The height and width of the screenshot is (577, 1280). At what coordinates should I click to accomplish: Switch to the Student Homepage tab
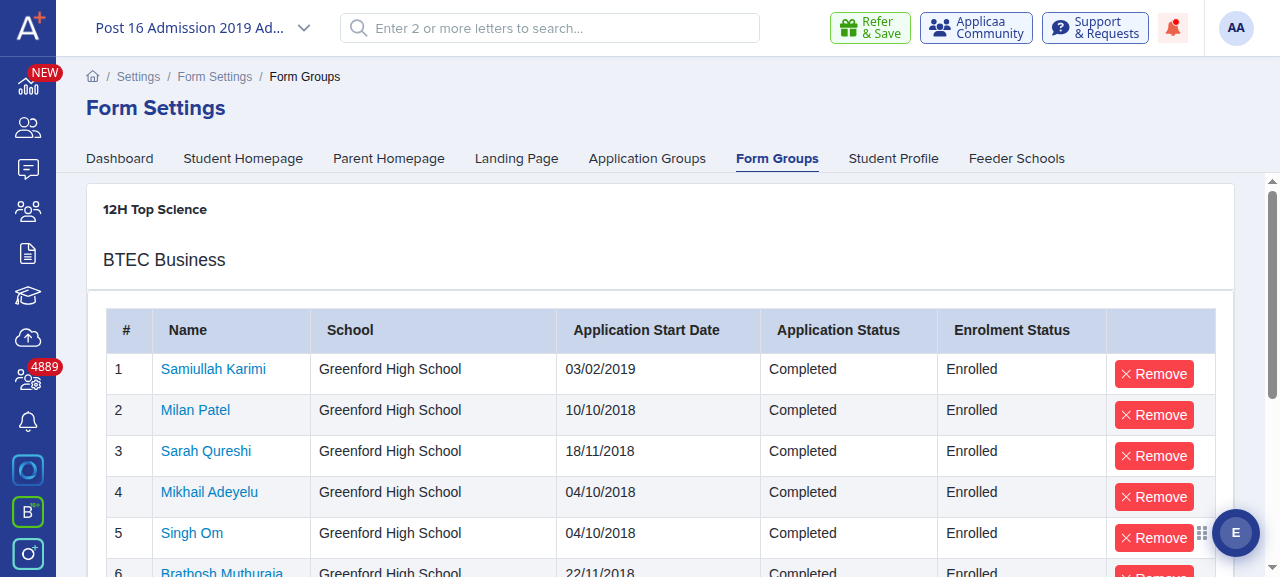coord(243,158)
